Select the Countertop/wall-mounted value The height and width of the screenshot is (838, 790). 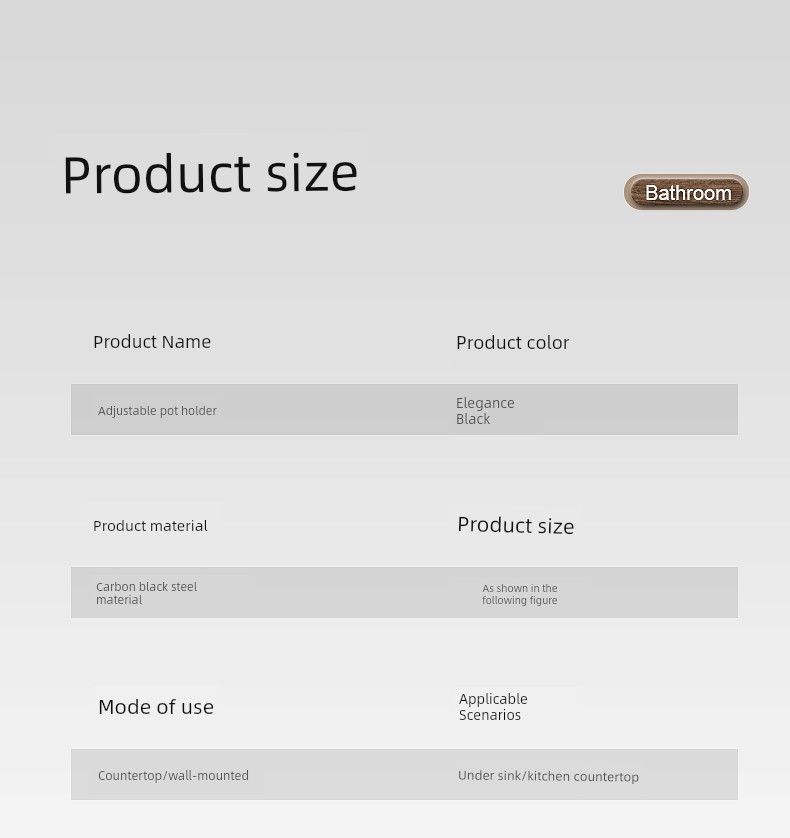coord(173,775)
